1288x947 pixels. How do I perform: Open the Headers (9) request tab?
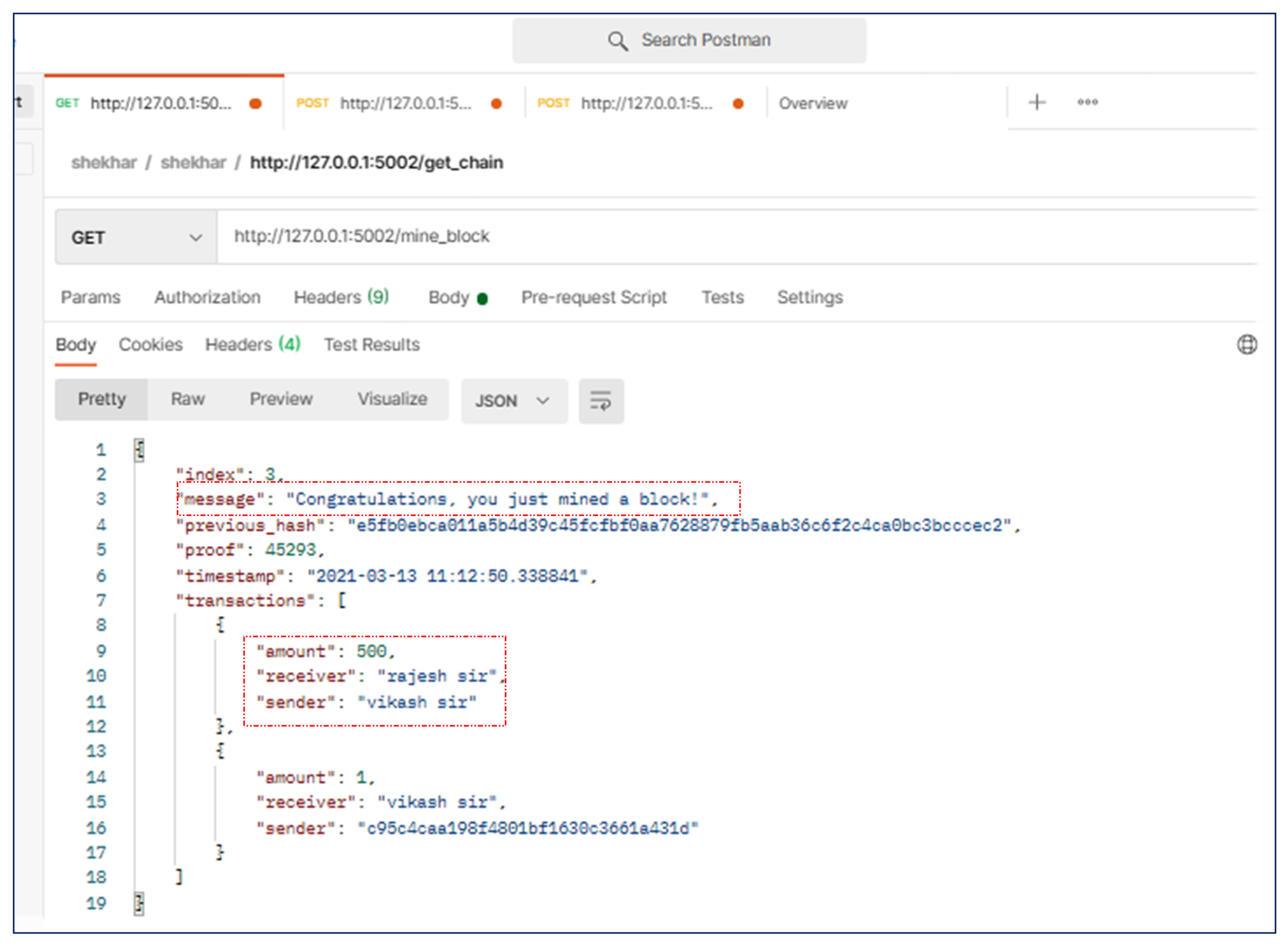341,298
